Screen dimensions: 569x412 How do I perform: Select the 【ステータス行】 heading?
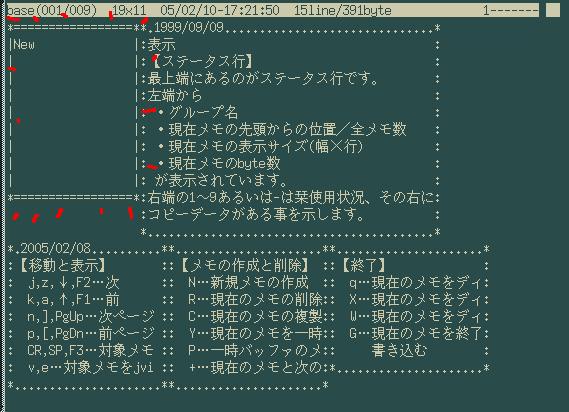click(x=202, y=62)
